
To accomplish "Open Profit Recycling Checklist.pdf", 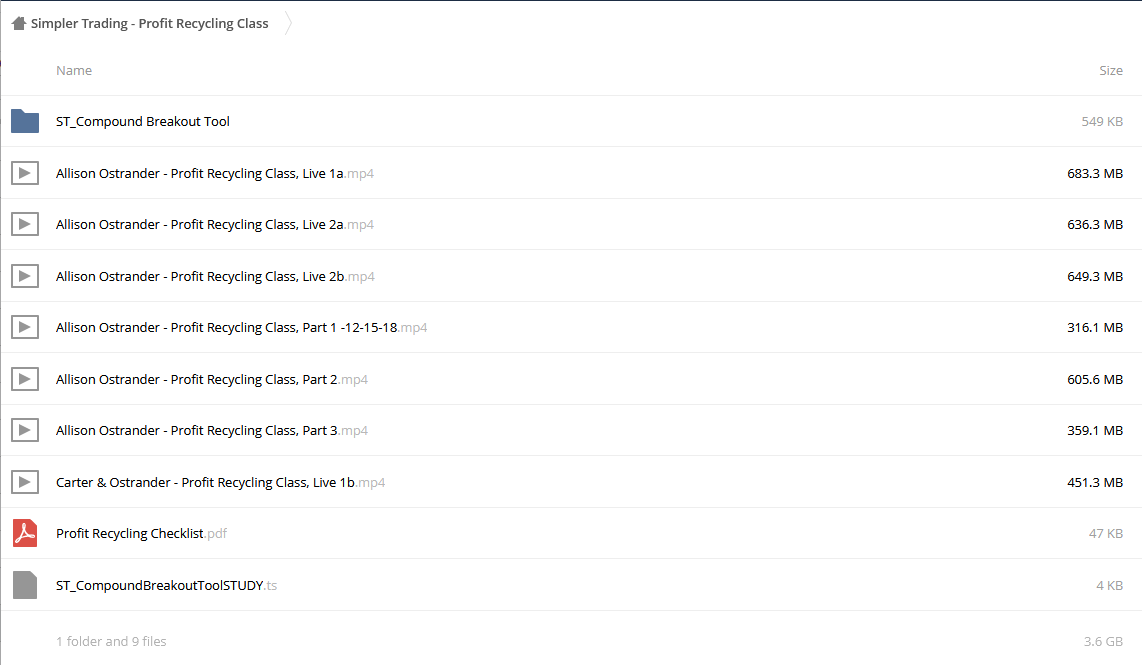I will tap(141, 534).
